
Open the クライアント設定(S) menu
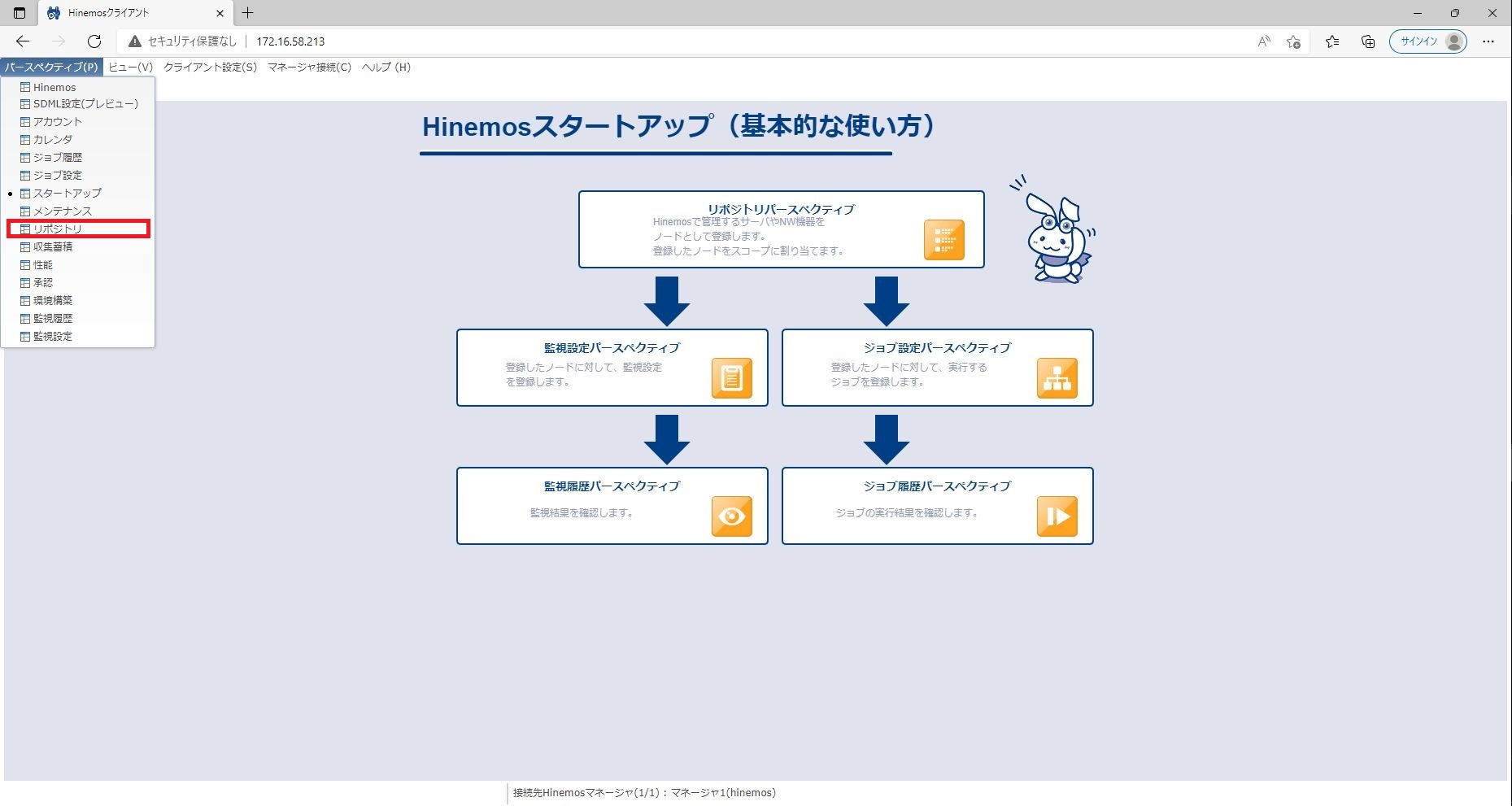point(210,68)
